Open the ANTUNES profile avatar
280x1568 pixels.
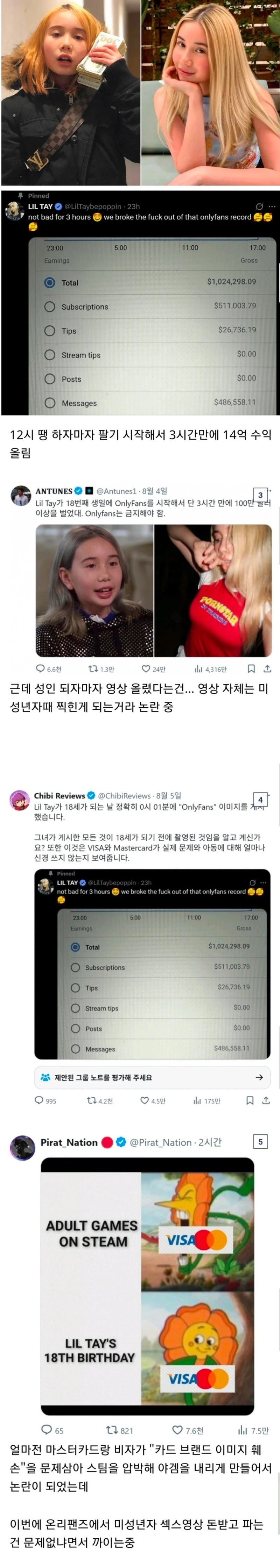(x=21, y=496)
